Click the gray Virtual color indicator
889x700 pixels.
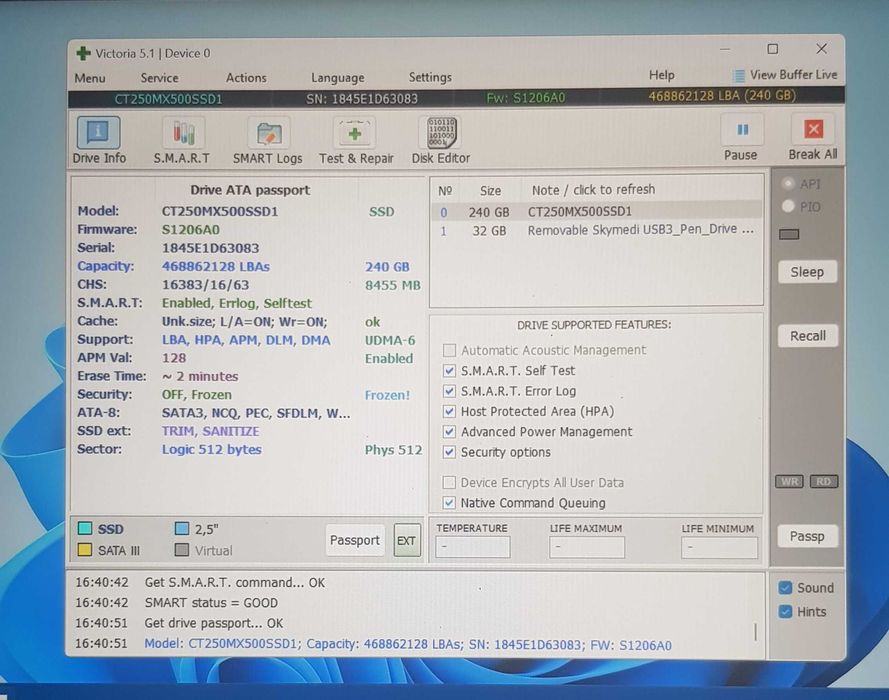[x=182, y=550]
